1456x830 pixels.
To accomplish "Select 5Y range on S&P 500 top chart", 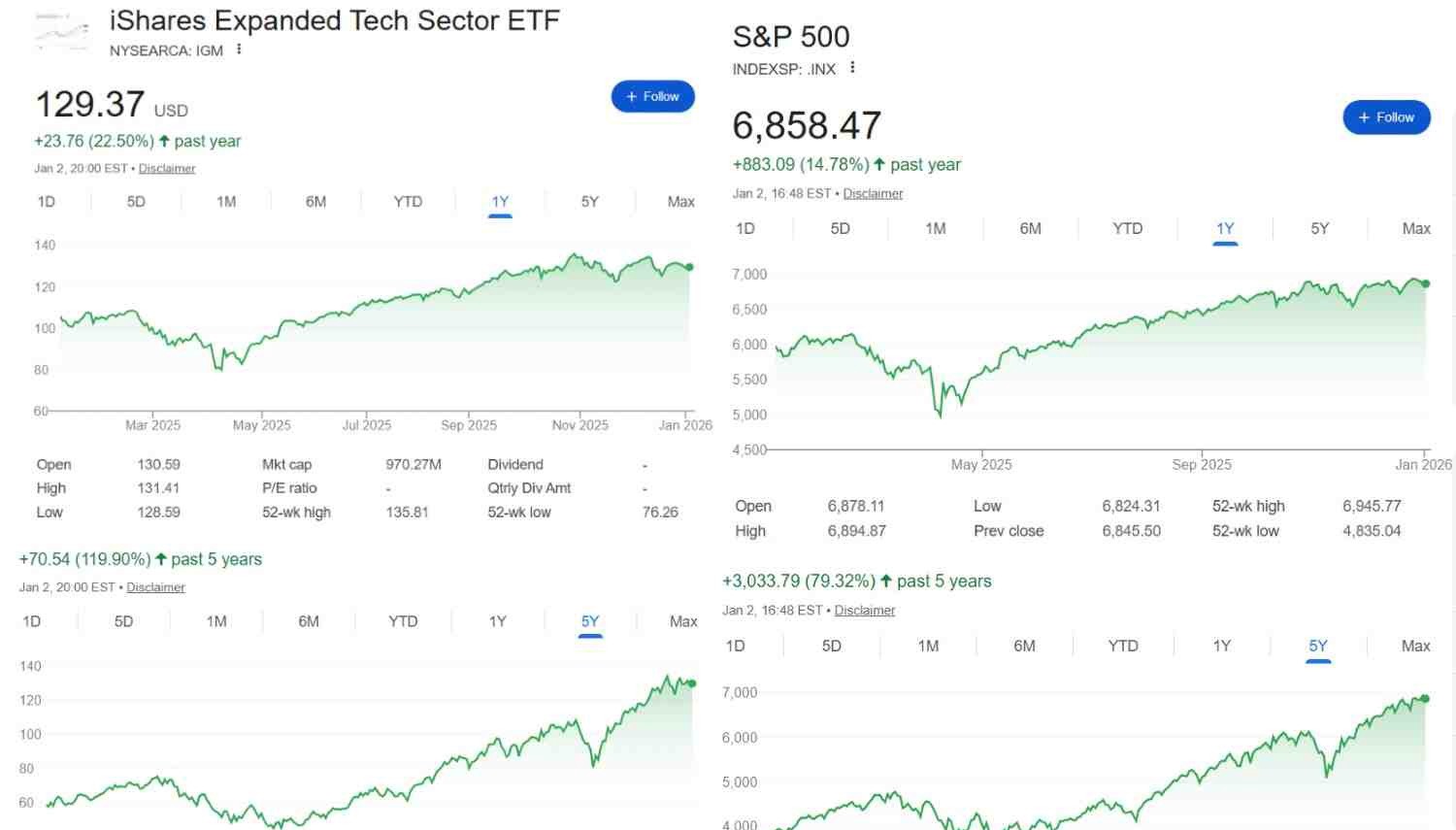I will click(x=1319, y=229).
